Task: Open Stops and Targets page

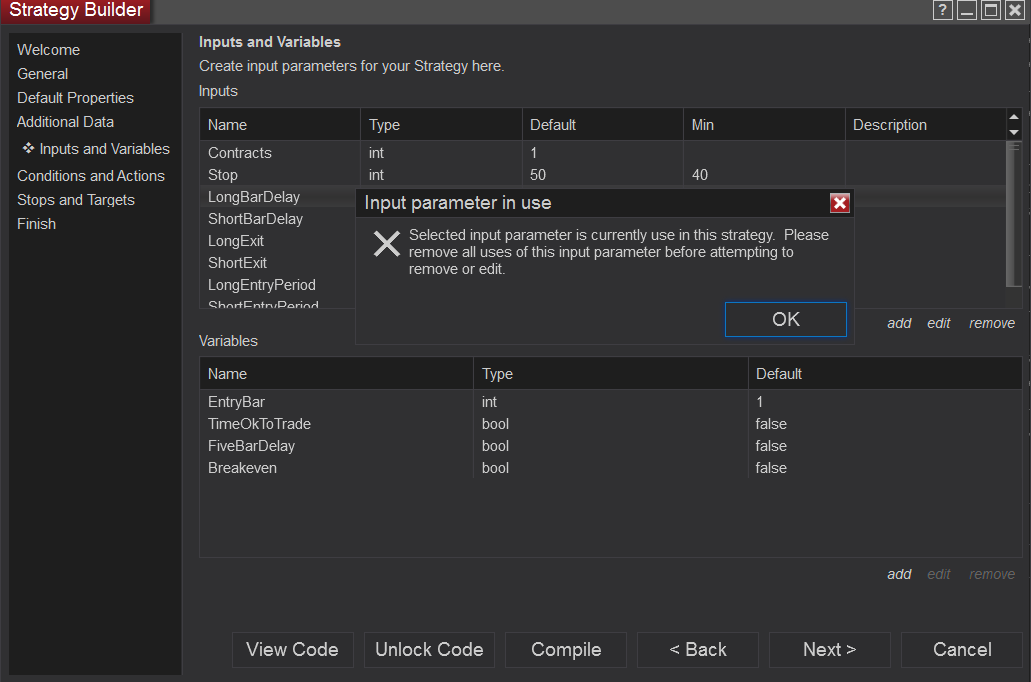Action: click(x=76, y=200)
